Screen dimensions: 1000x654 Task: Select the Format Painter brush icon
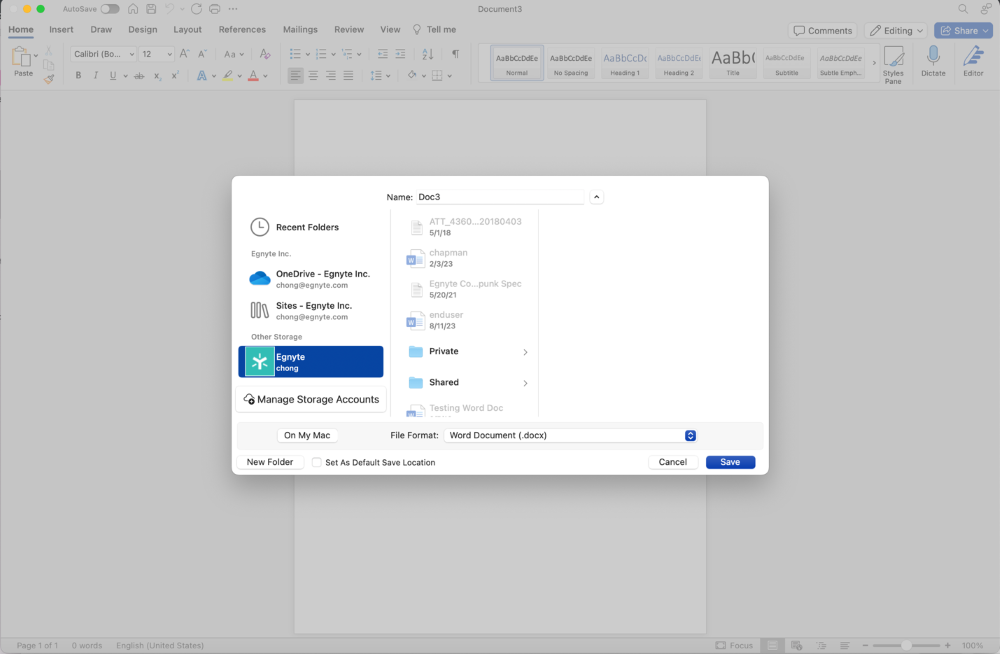point(48,79)
